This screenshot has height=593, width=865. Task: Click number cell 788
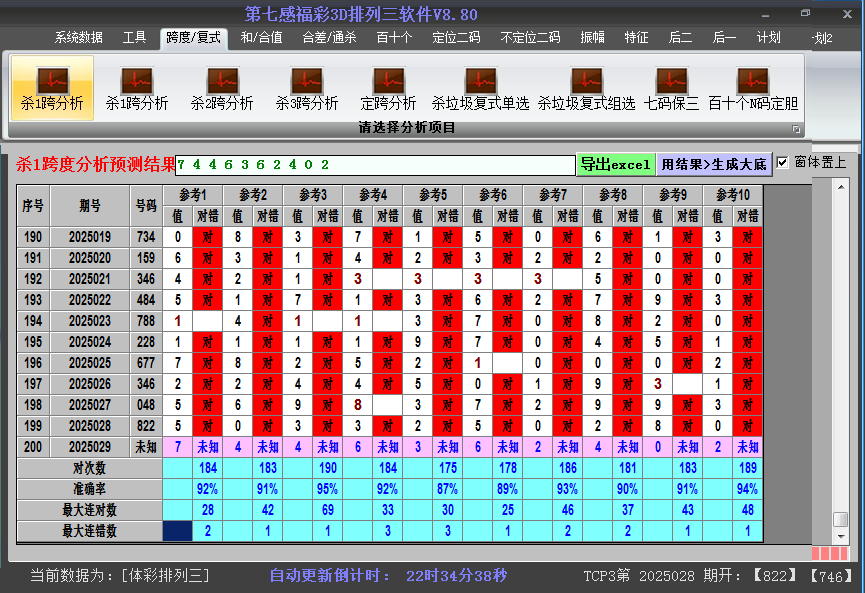point(146,321)
